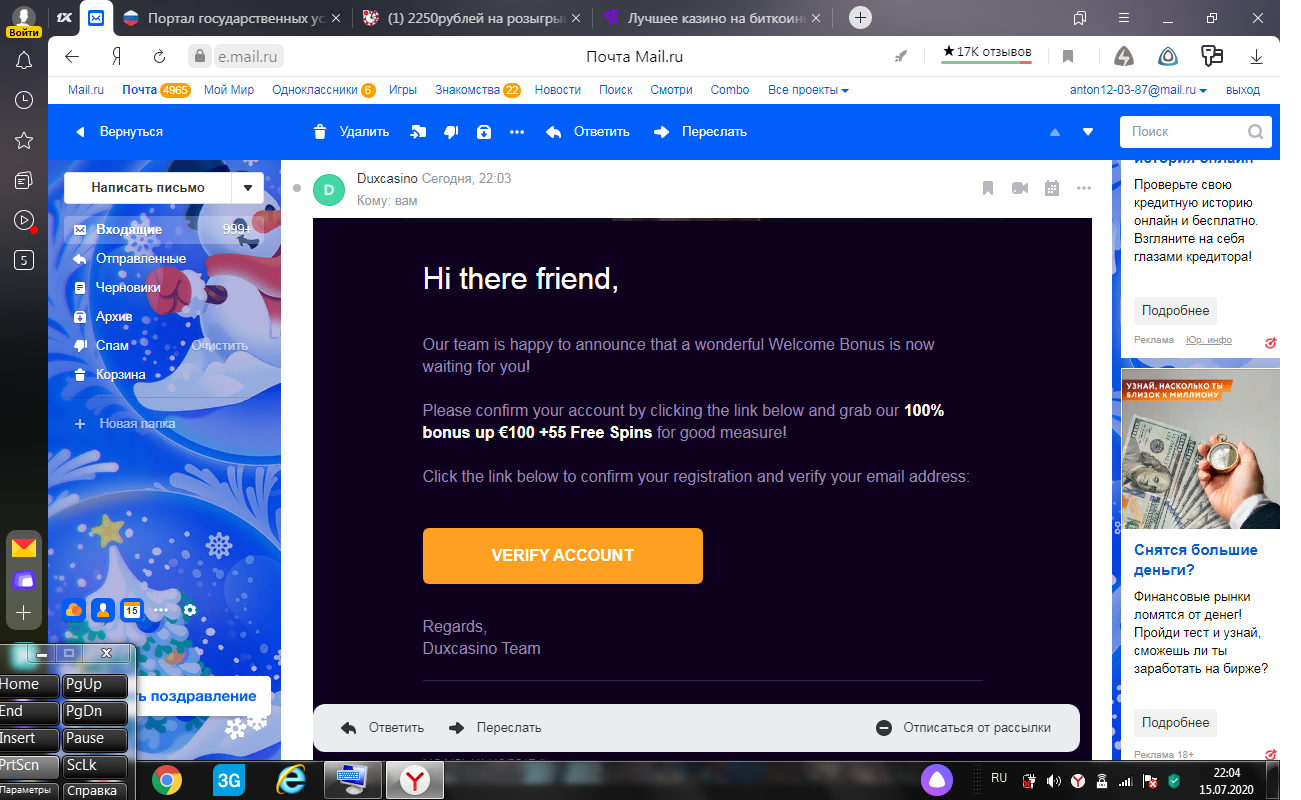Toggle the unread dot beside Duxcasino sender
The width and height of the screenshot is (1301, 800).
pos(297,188)
